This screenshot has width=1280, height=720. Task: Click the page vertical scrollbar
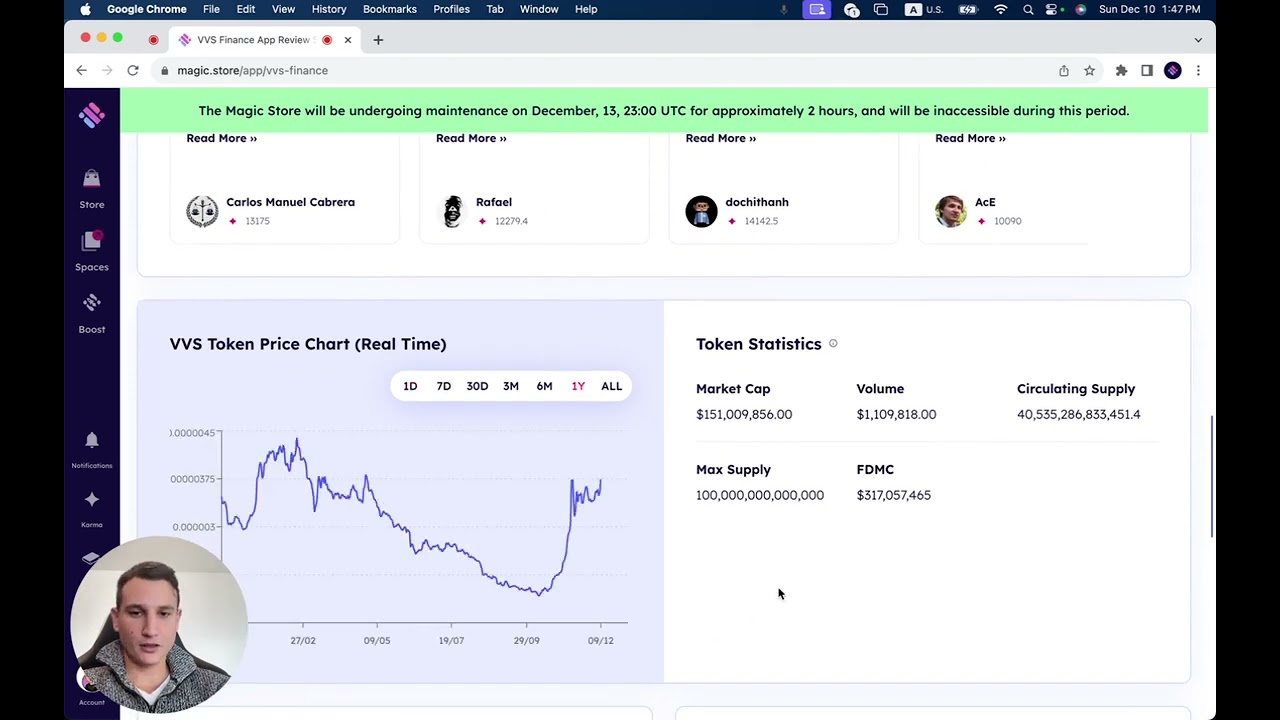coord(1212,476)
